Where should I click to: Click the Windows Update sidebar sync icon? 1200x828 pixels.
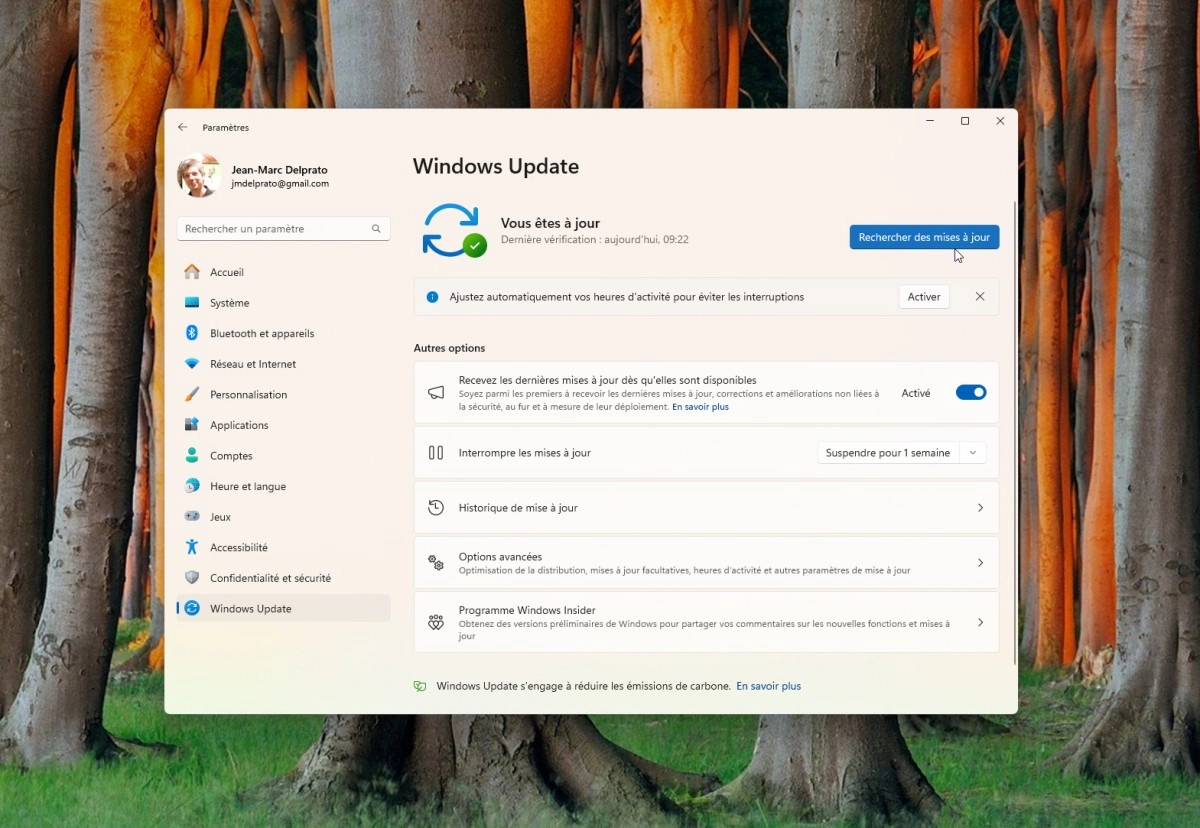(192, 608)
